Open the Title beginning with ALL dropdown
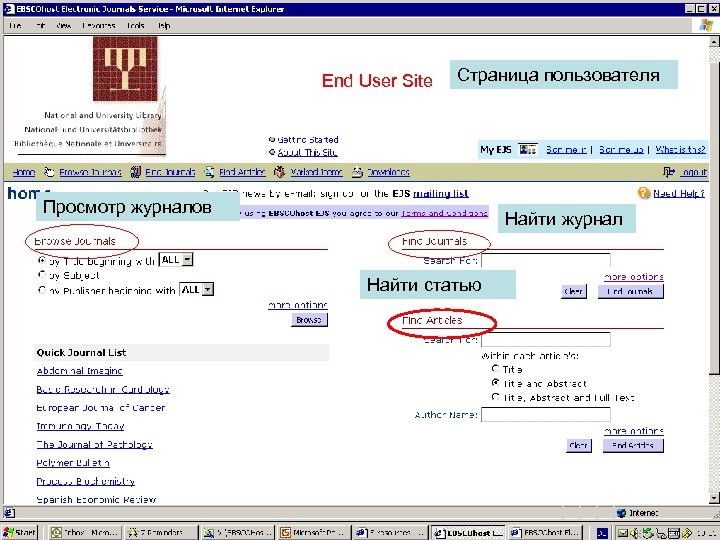 pos(176,259)
